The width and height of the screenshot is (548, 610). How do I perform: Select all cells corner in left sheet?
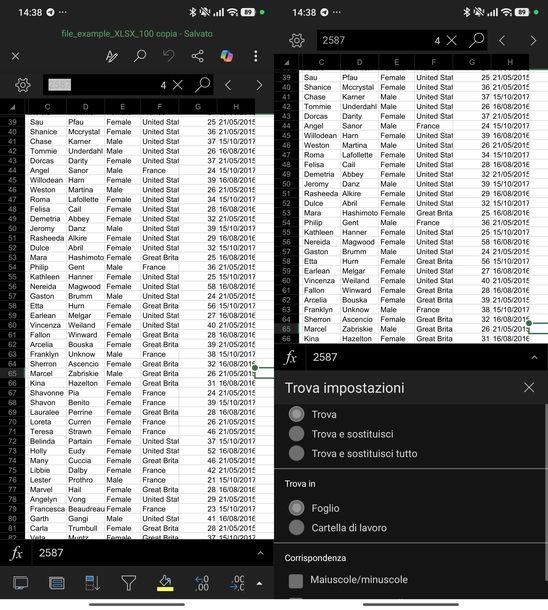point(12,107)
